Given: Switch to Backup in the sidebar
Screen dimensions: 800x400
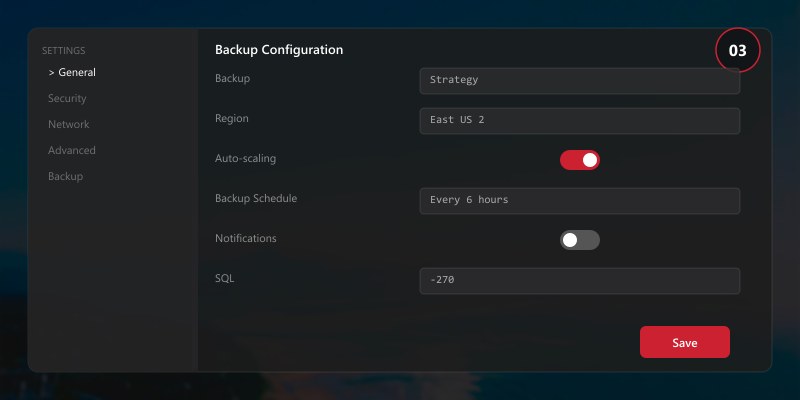Looking at the screenshot, I should point(65,177).
